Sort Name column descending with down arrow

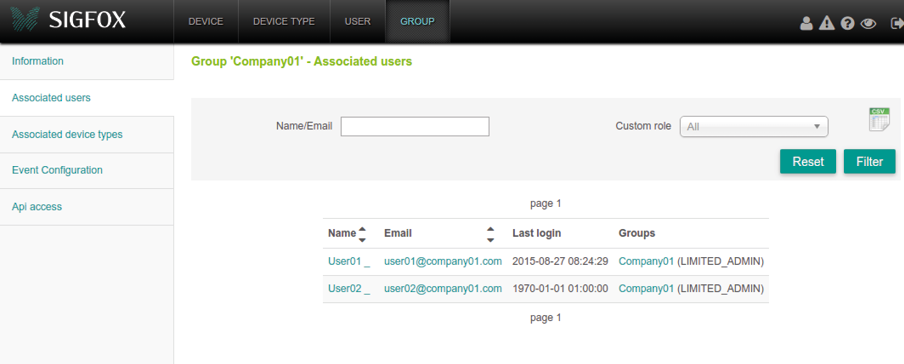[362, 239]
